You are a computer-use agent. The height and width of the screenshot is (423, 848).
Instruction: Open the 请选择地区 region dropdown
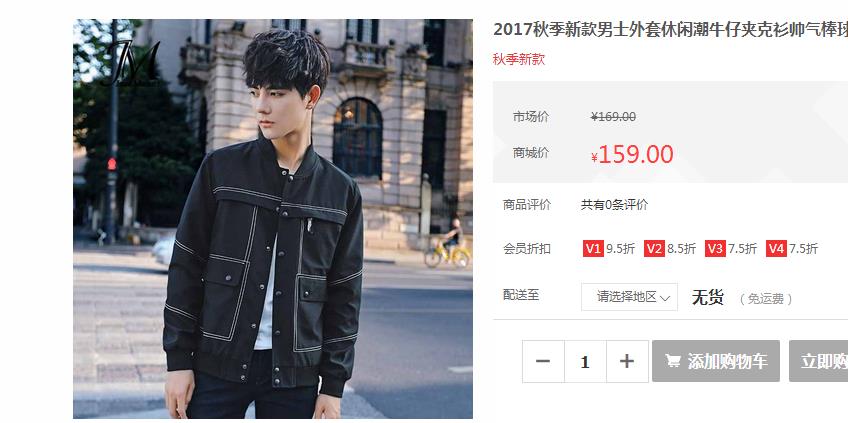click(629, 297)
